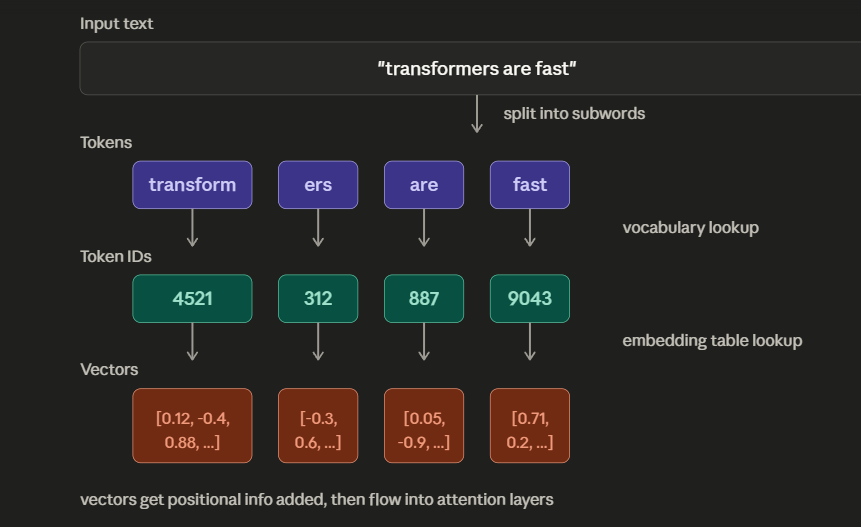Screen dimensions: 861x527
Task: Select vector box [0.05, -0.9, ...]
Action: [424, 425]
